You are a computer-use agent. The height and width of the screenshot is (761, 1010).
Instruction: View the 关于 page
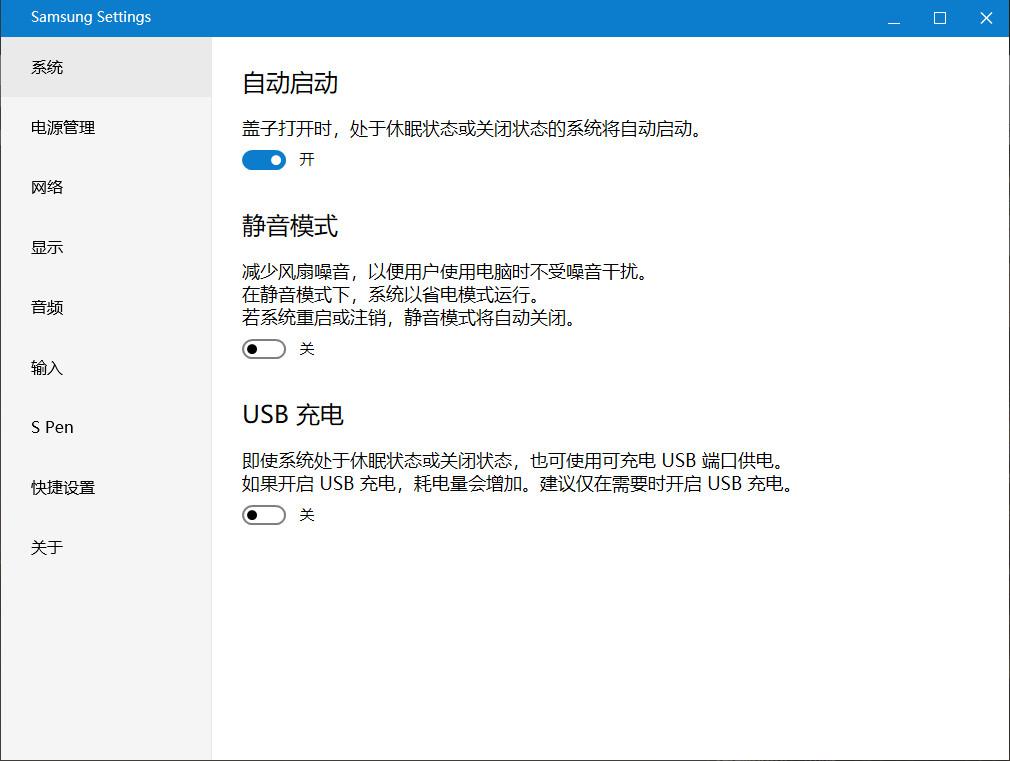tap(46, 547)
